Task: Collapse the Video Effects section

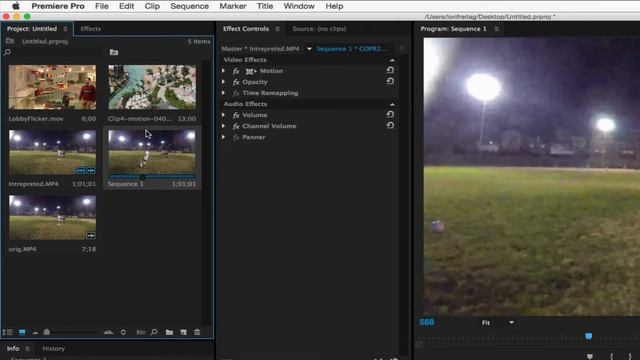Action: 392,60
